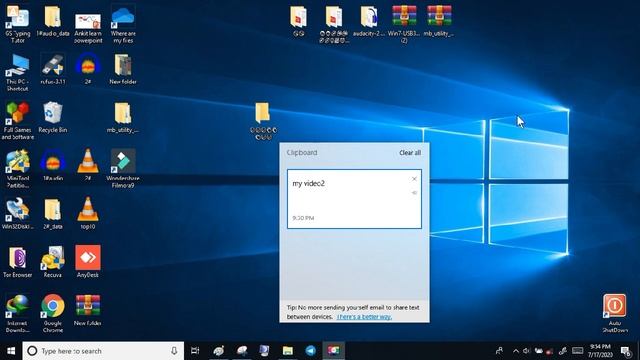Launch Win32Disk Imager shortcut
640x360 pixels.
pyautogui.click(x=18, y=214)
